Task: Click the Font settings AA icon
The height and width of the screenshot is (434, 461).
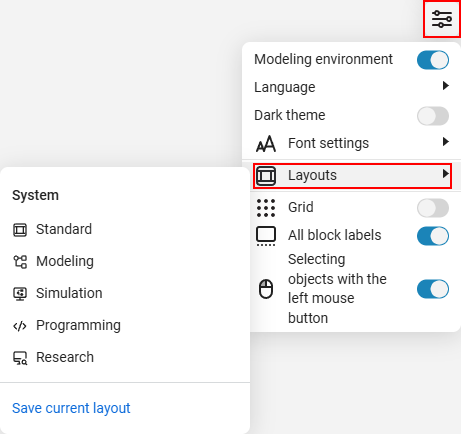Action: 266,144
